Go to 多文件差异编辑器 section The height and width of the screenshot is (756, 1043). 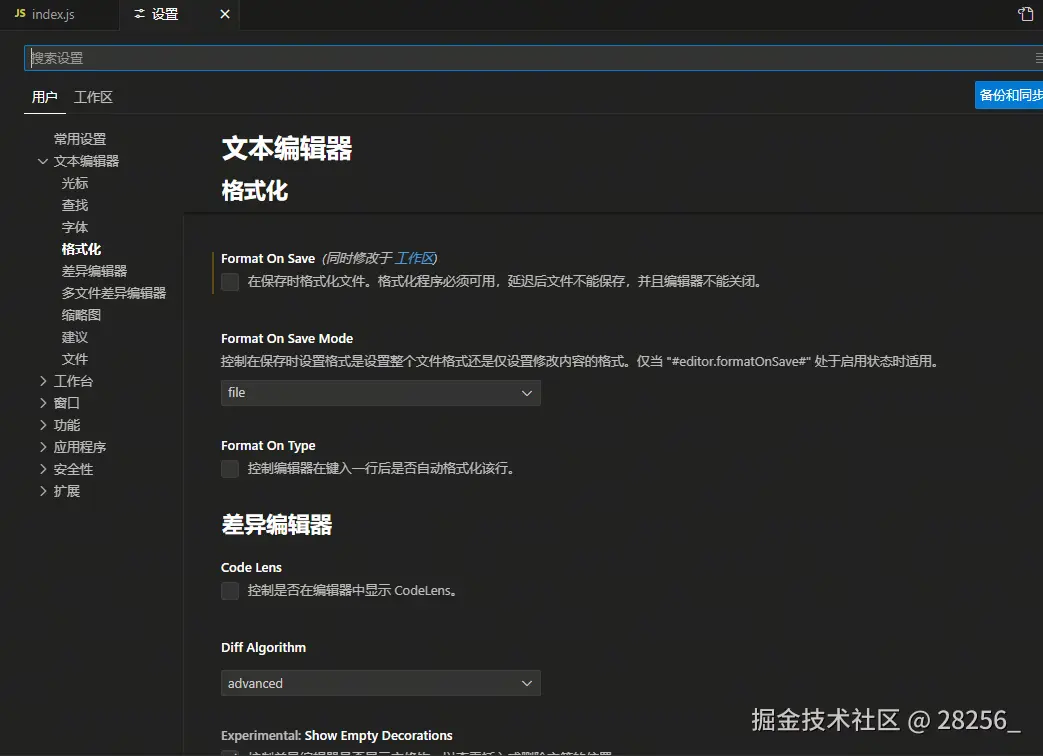(114, 293)
